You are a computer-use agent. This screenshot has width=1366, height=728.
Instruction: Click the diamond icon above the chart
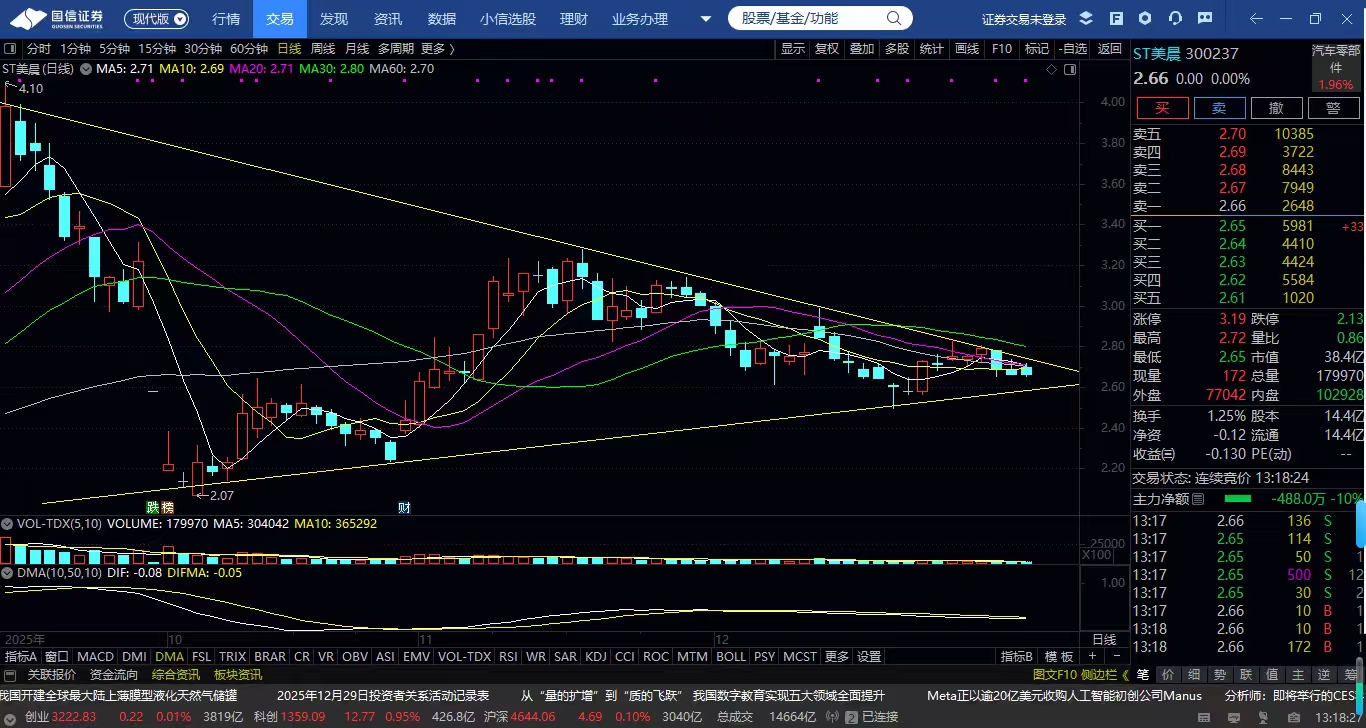tap(1051, 69)
